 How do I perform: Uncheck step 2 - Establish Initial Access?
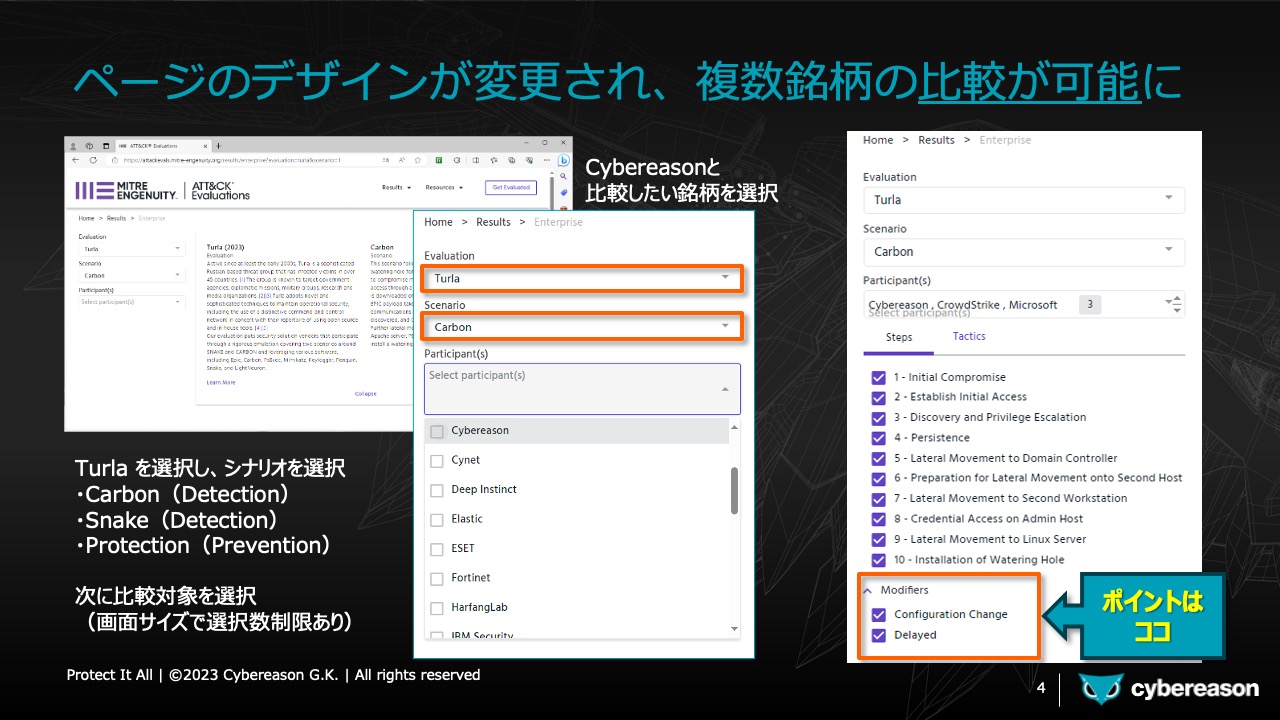(879, 398)
